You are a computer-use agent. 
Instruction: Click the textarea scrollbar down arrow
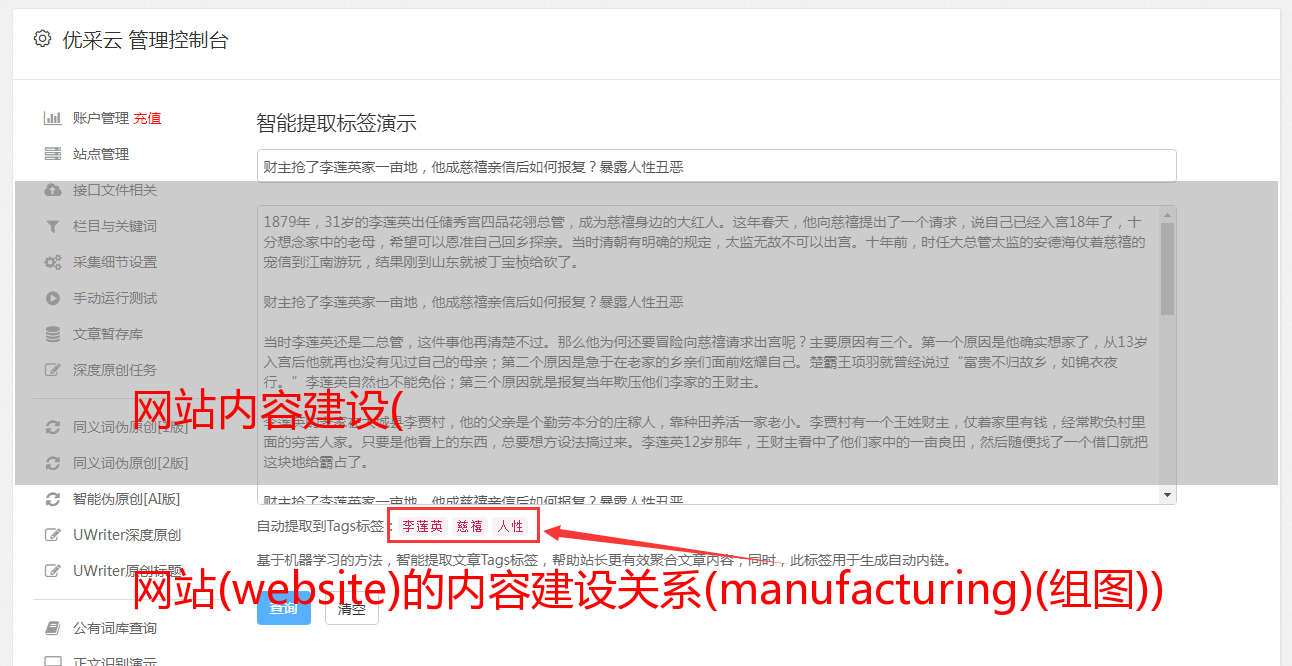coord(1167,495)
